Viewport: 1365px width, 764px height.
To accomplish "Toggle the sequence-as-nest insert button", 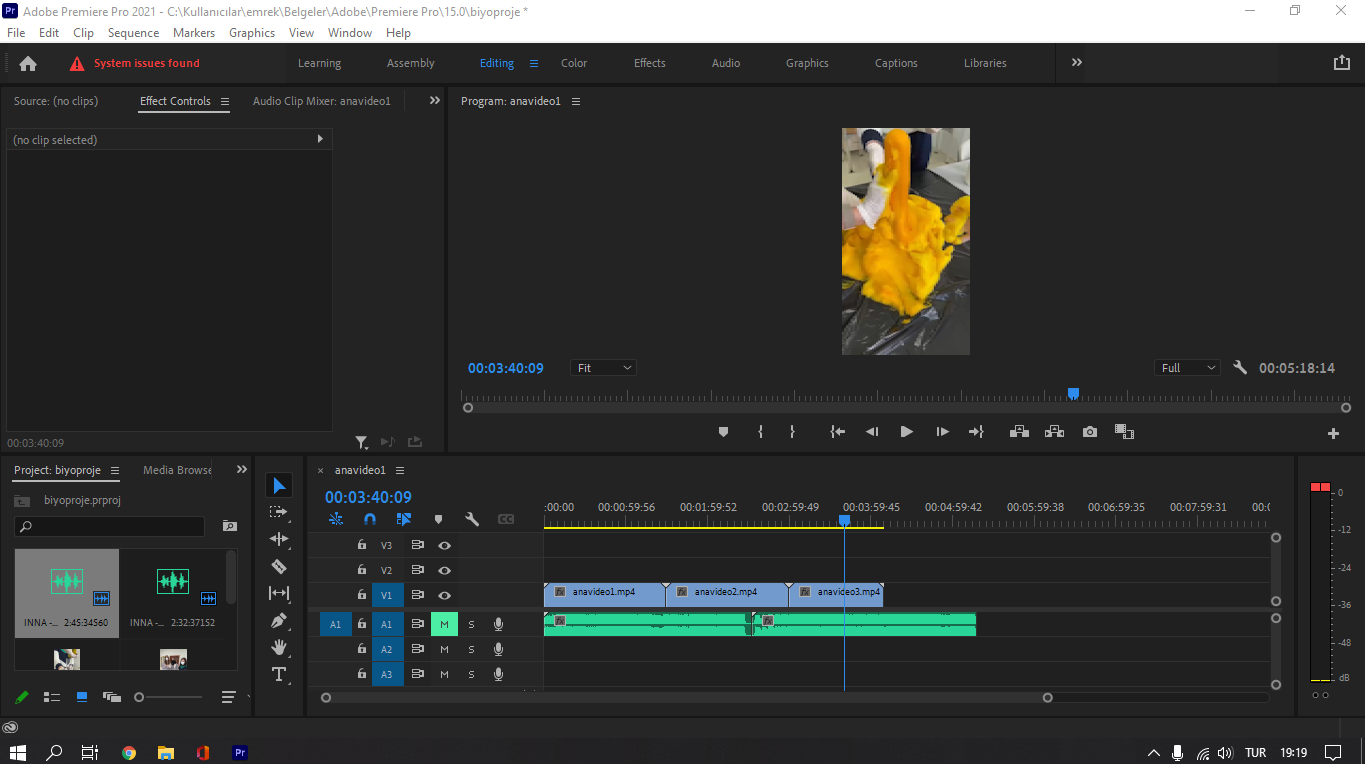I will point(336,519).
